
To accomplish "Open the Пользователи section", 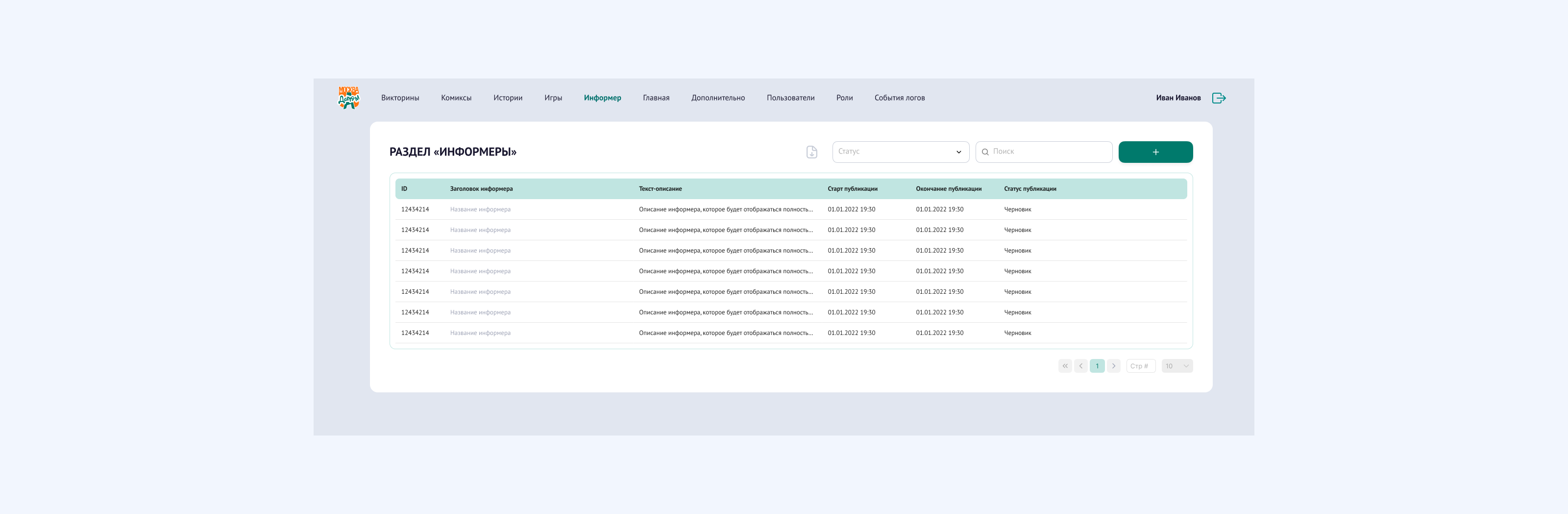I will 790,98.
